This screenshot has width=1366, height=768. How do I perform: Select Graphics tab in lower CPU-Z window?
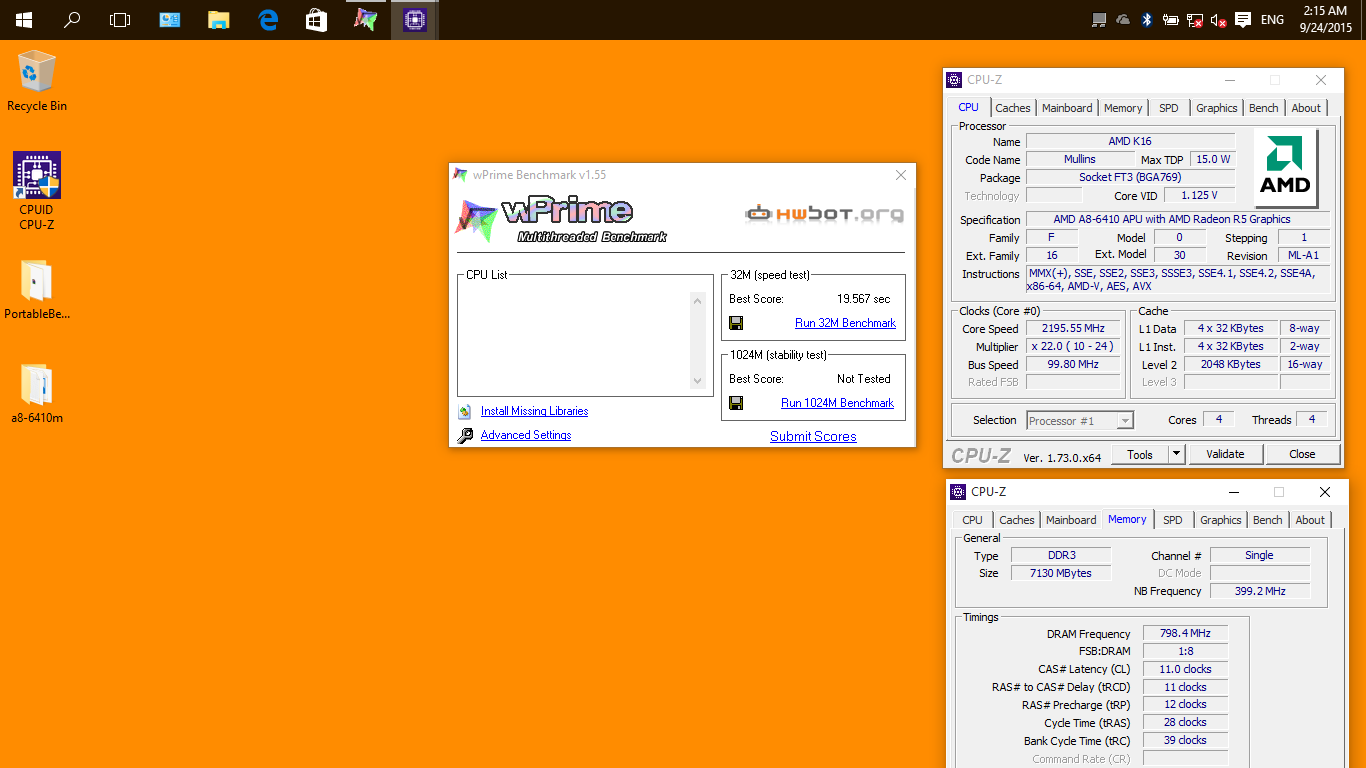(x=1221, y=520)
